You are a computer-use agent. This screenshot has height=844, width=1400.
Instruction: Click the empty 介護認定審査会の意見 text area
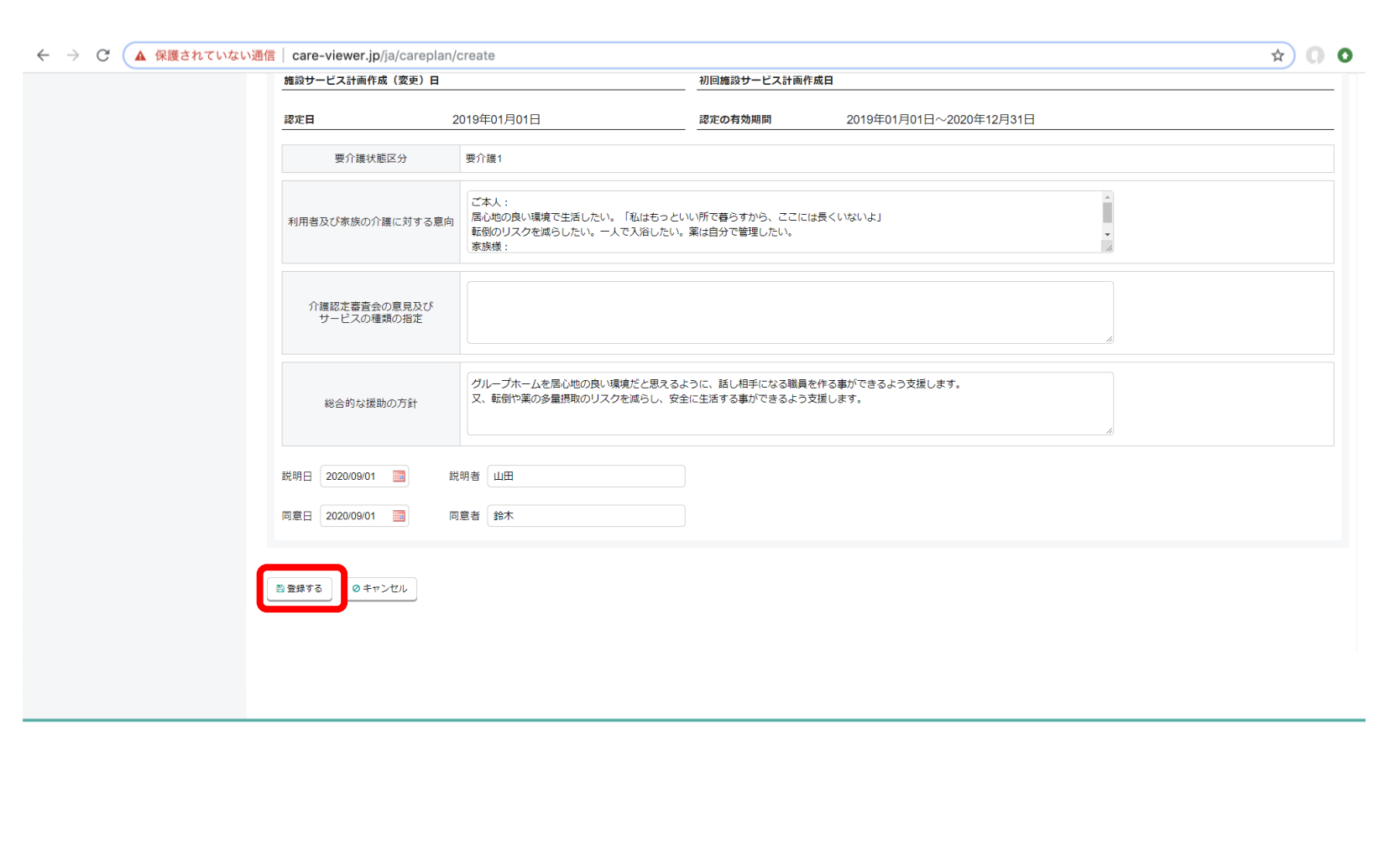[789, 312]
